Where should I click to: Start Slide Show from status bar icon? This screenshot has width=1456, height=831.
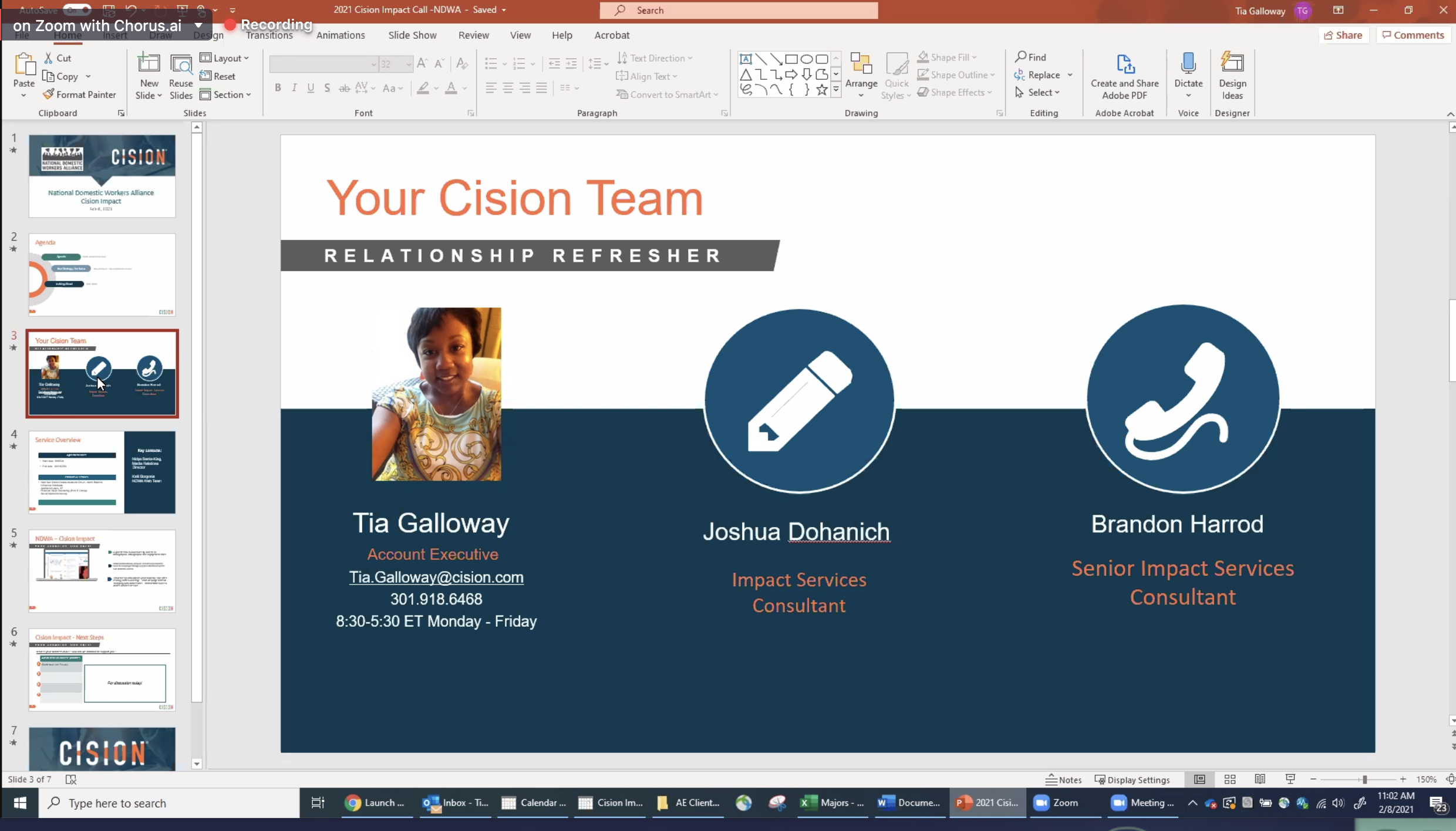[1290, 779]
